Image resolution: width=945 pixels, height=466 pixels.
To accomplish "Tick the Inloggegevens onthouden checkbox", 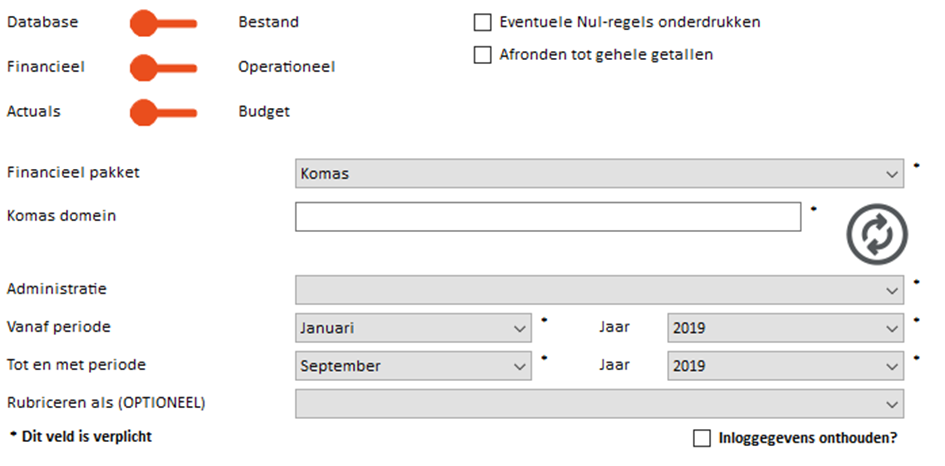I will tap(702, 438).
